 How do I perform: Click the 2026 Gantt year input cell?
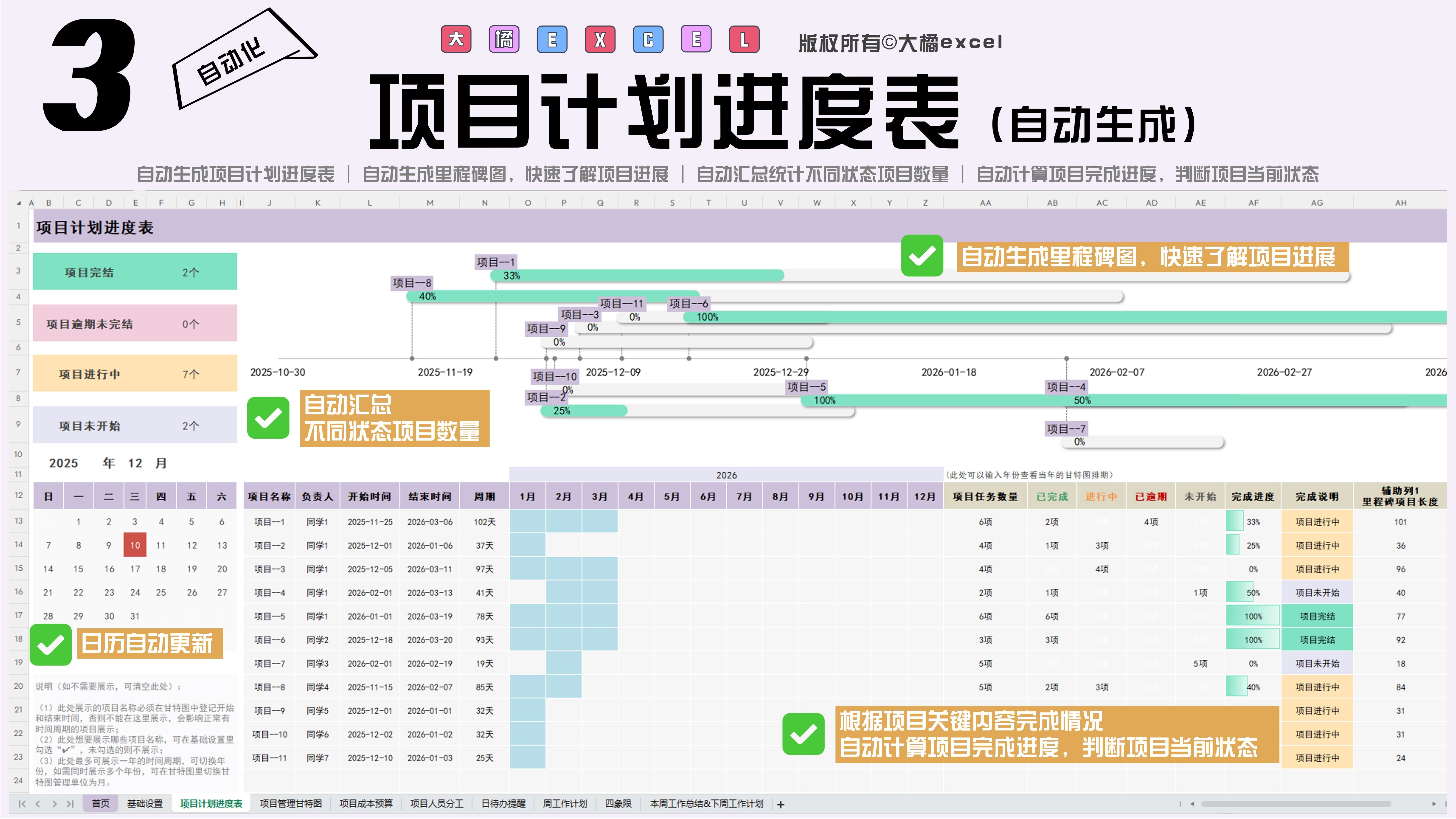pyautogui.click(x=726, y=475)
